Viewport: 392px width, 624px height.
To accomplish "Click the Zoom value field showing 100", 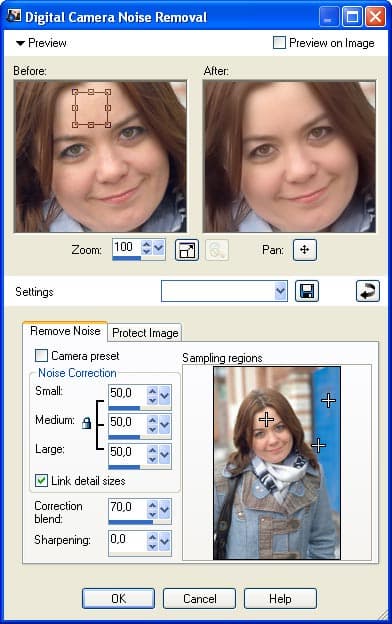I will coord(127,248).
